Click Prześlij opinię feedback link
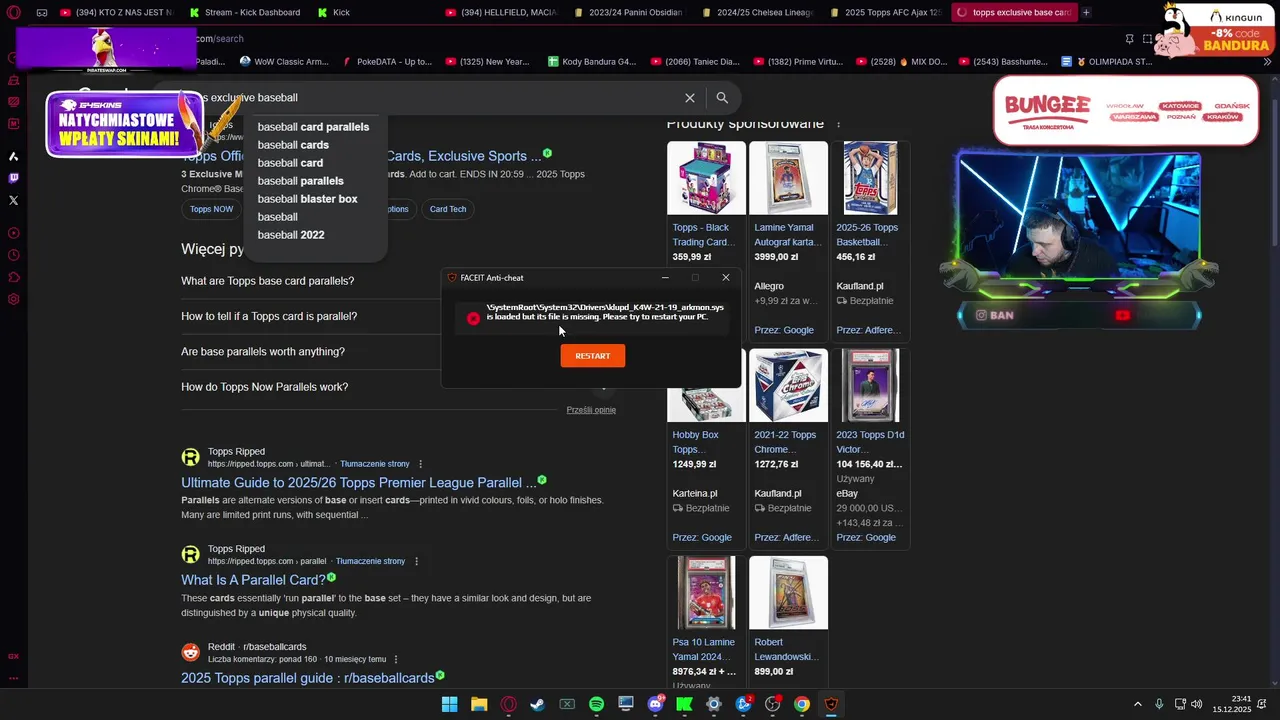 click(x=591, y=410)
